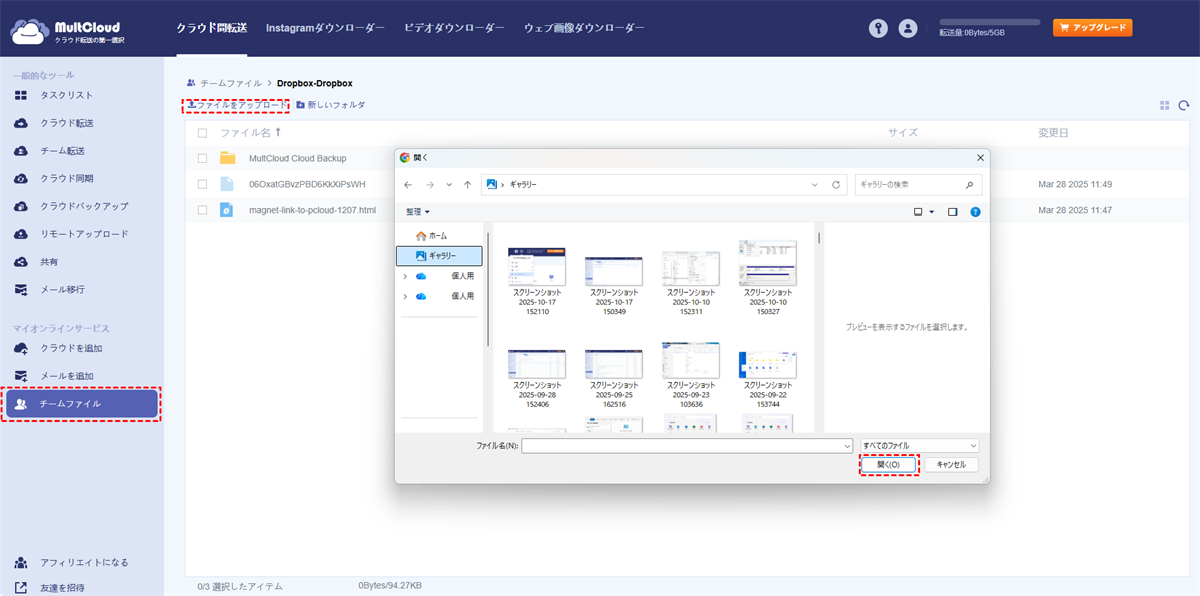The height and width of the screenshot is (596, 1200).
Task: Click the refresh button beside the dialog address bar
Action: [x=836, y=185]
